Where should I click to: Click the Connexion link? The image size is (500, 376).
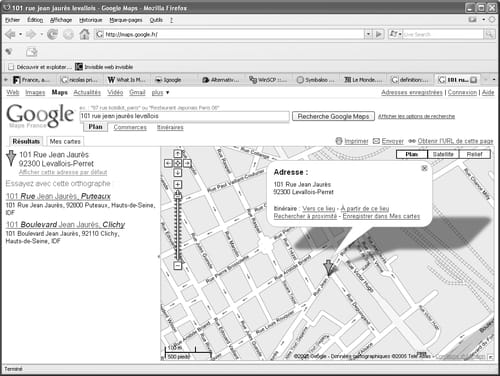pos(462,92)
